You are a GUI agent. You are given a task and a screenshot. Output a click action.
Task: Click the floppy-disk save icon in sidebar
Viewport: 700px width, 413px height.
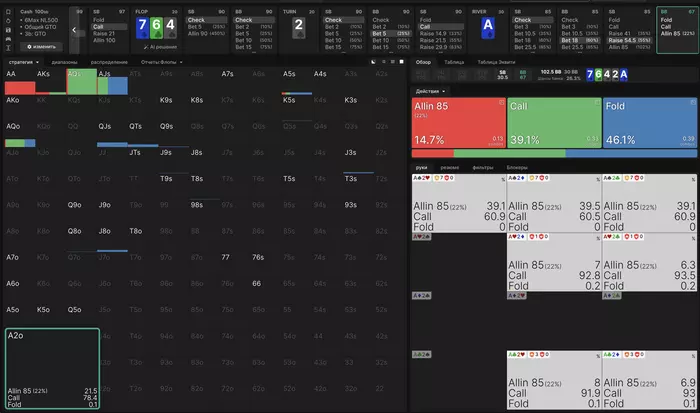pos(8,30)
